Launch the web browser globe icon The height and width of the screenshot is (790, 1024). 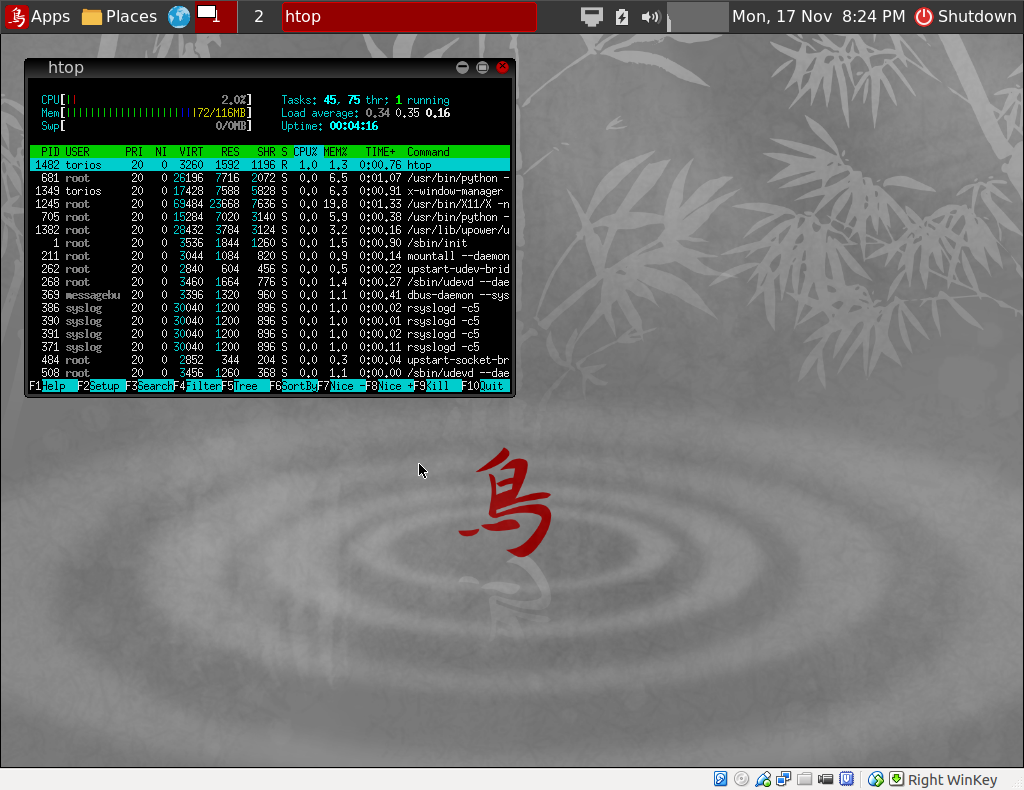tap(179, 16)
